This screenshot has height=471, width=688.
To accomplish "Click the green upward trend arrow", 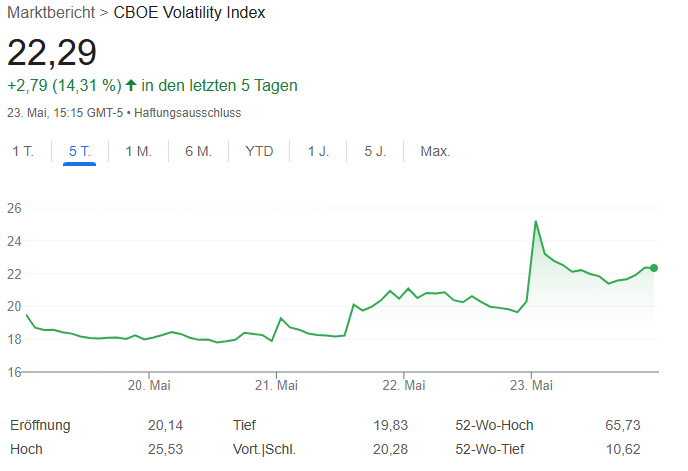I will coord(131,86).
